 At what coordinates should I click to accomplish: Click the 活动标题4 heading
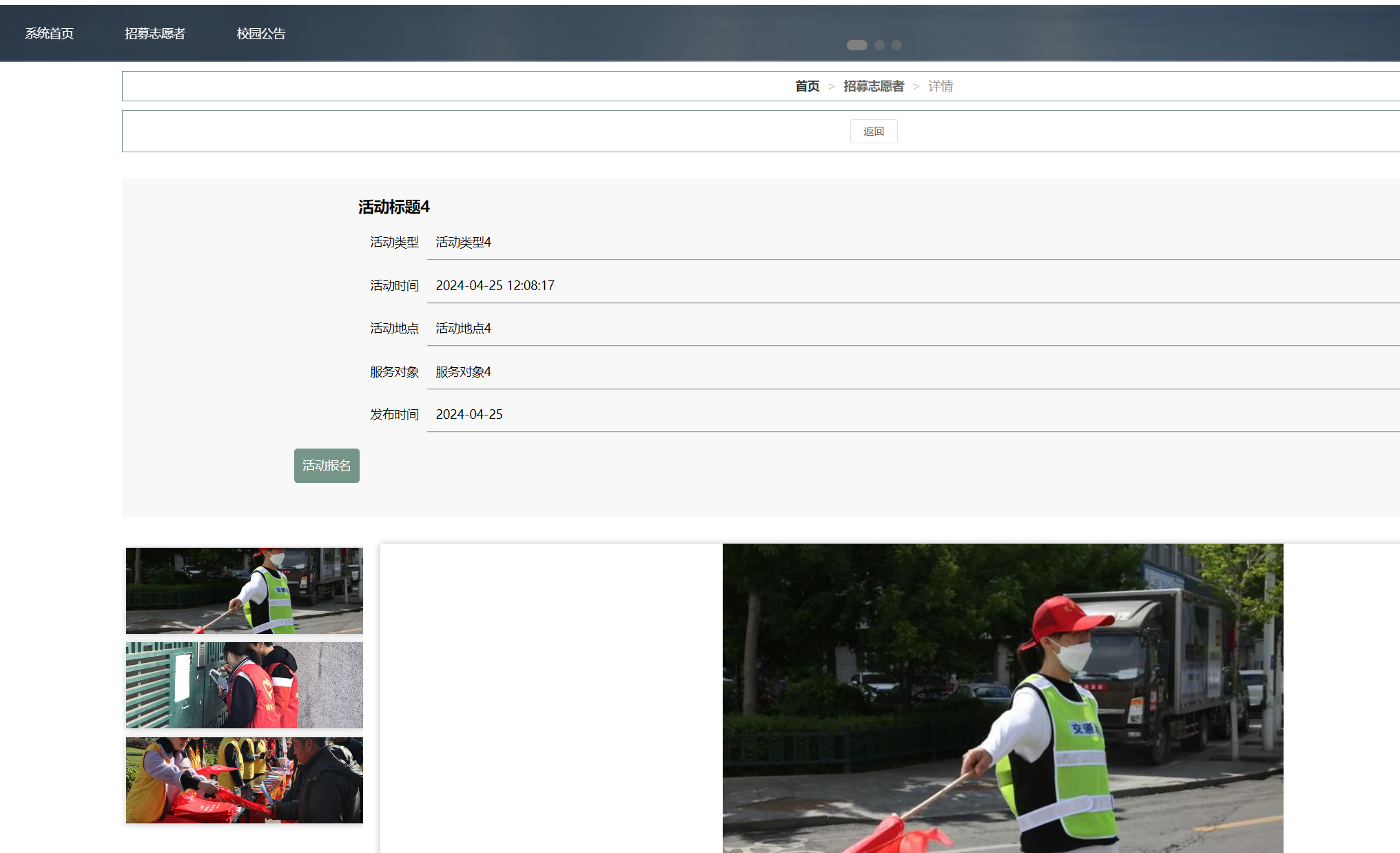pyautogui.click(x=393, y=207)
